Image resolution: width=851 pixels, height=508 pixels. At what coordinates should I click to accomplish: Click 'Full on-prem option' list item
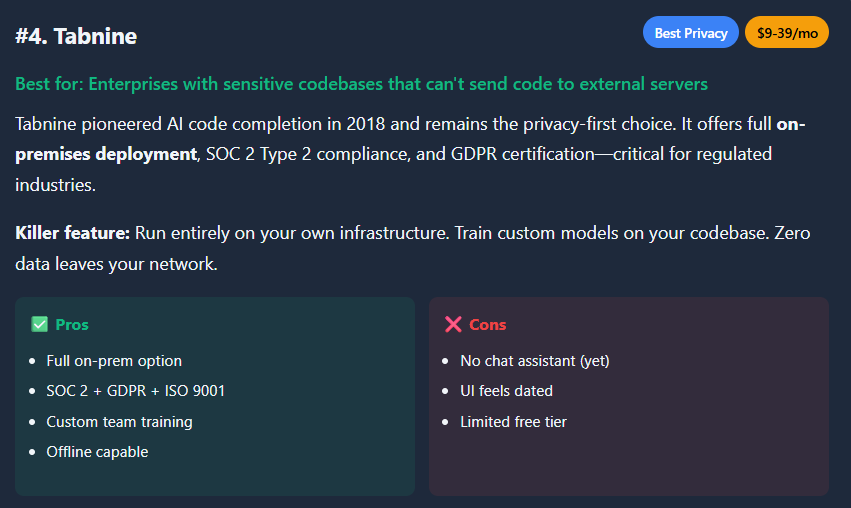point(114,360)
